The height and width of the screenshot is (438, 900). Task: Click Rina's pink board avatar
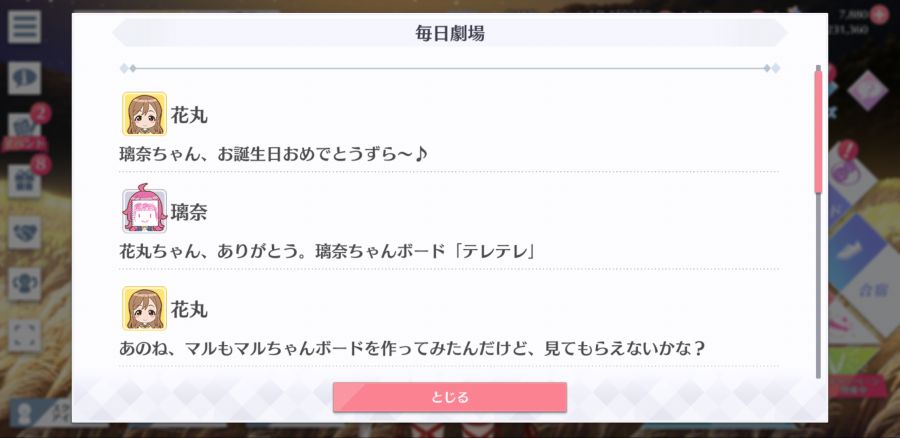(x=145, y=211)
